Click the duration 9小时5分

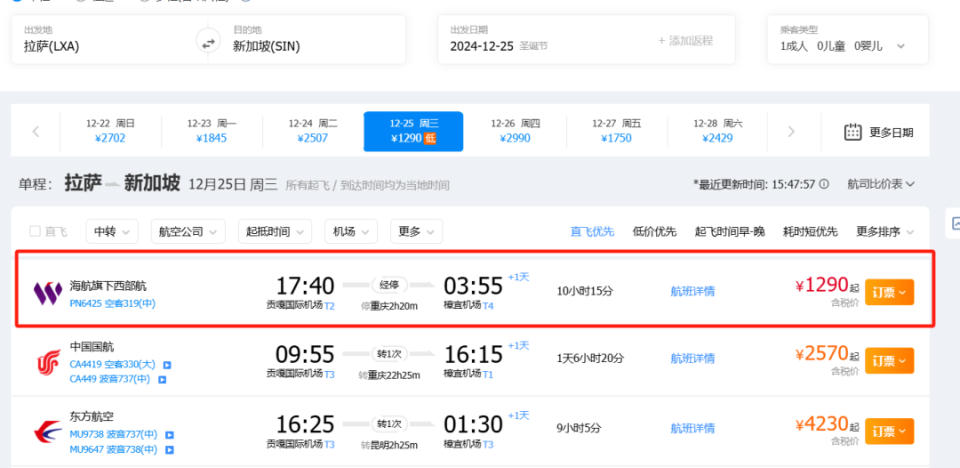pos(577,428)
